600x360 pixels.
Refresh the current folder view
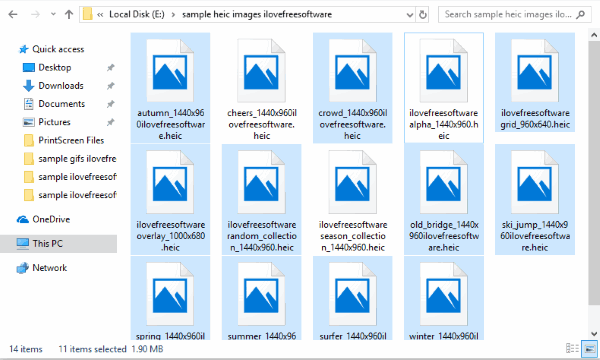pyautogui.click(x=423, y=15)
